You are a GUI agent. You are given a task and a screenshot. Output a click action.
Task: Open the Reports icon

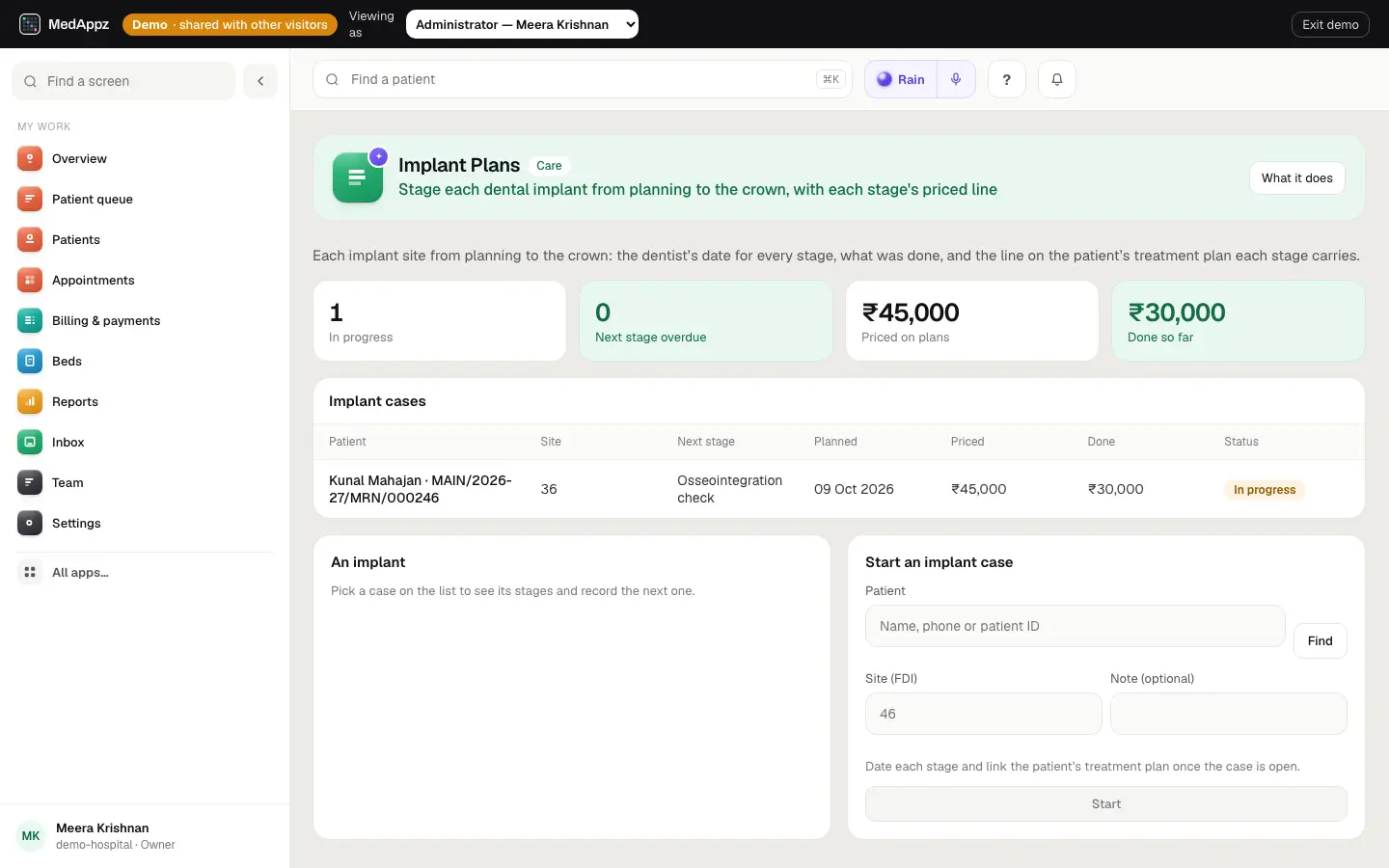pos(30,402)
